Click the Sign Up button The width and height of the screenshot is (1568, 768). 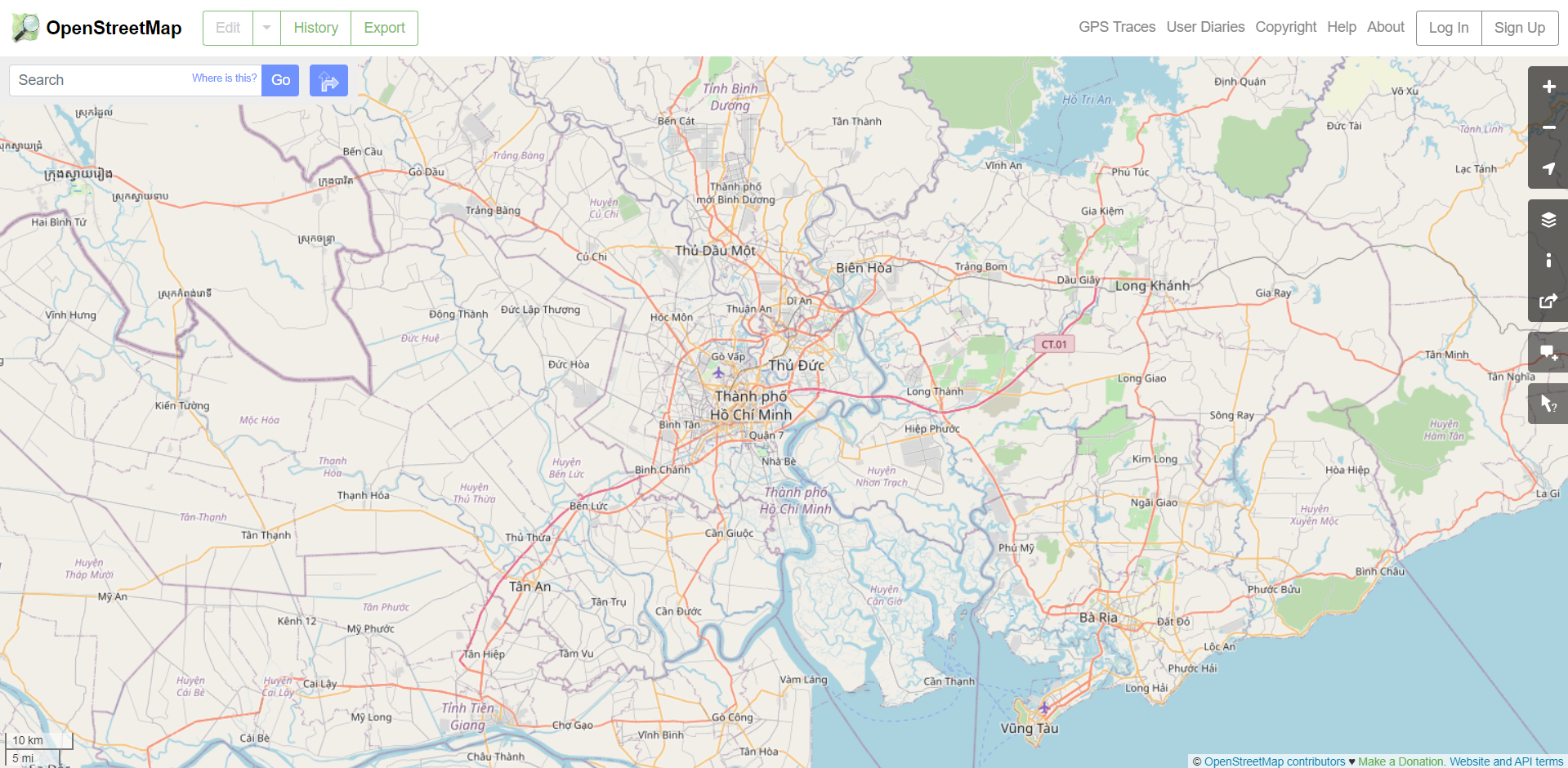(x=1520, y=28)
